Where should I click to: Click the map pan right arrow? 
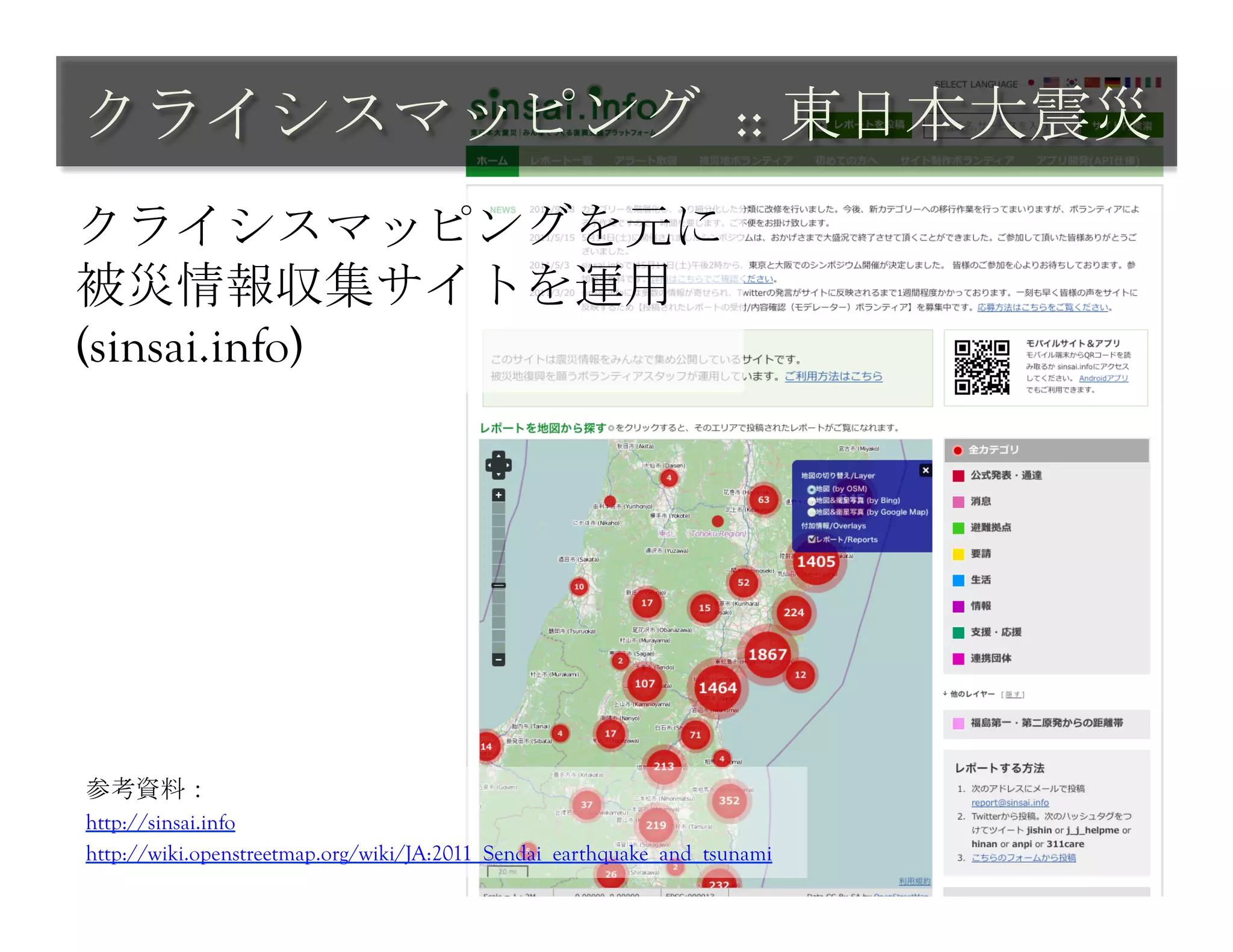[x=508, y=465]
